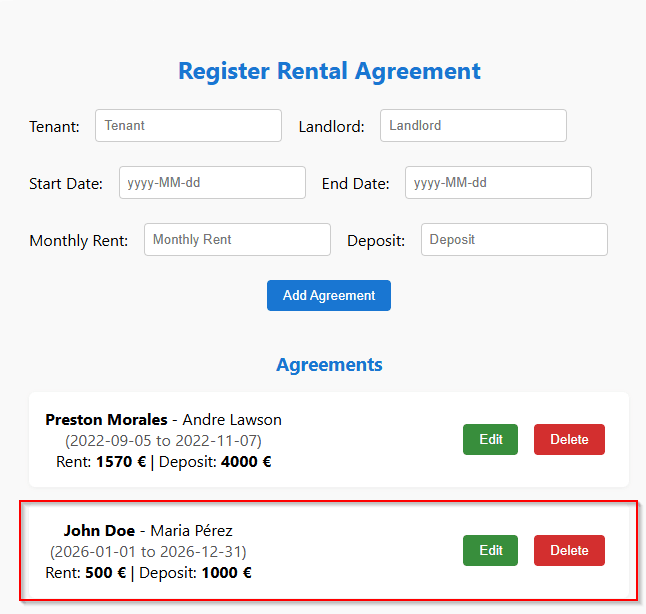Edit the John Doe agreement

pos(490,550)
